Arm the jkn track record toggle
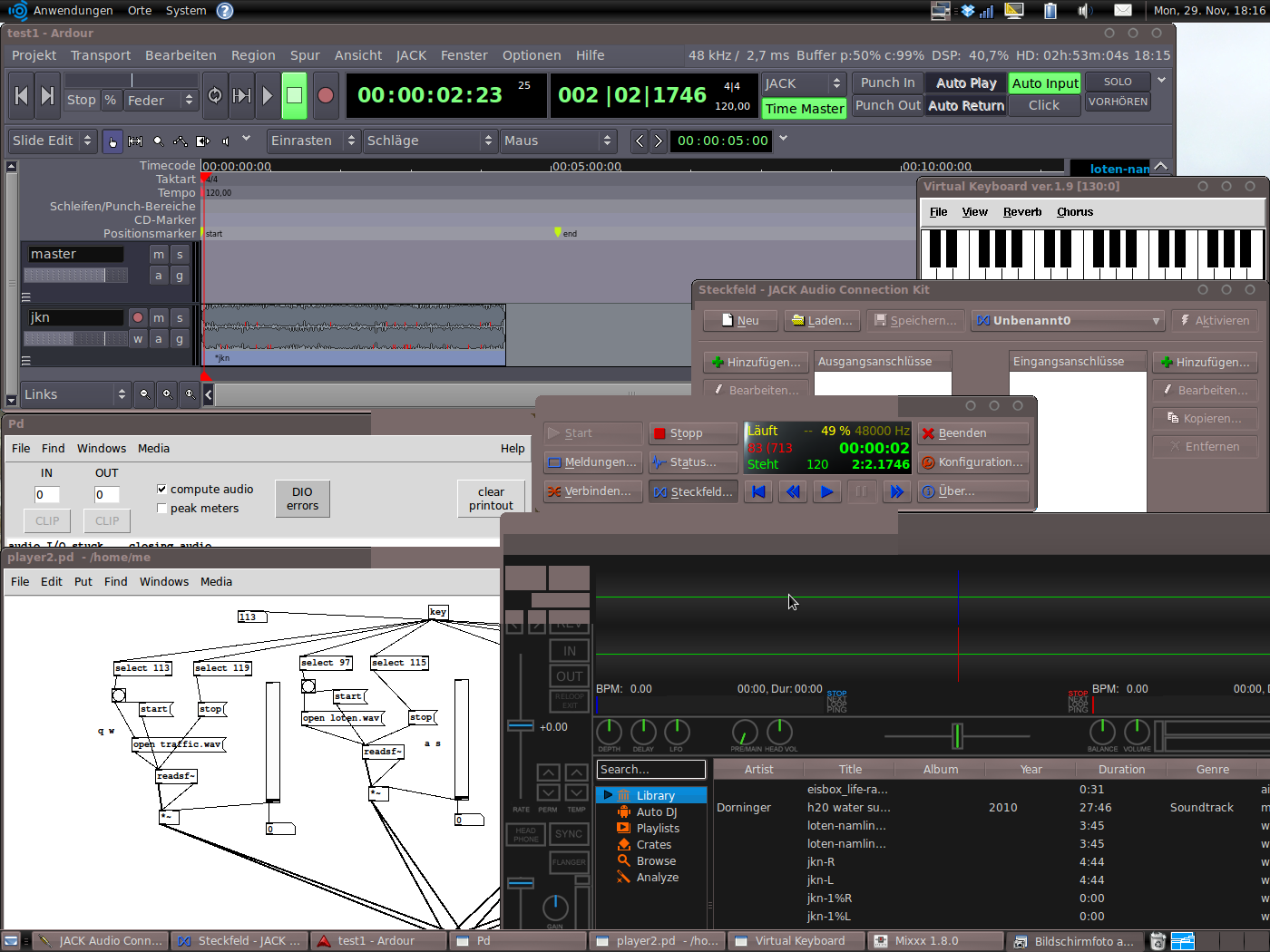Viewport: 1270px width, 952px height. pos(140,317)
